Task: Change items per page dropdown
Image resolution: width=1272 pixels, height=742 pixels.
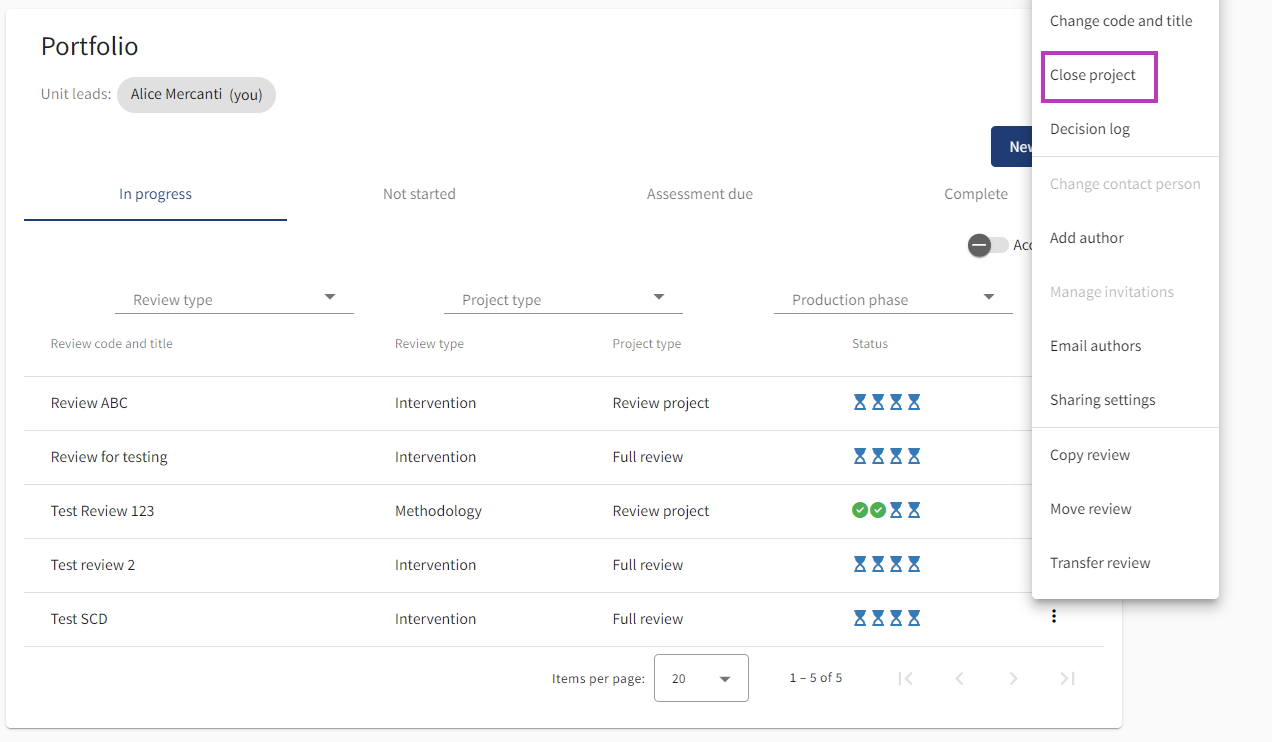Action: [701, 678]
